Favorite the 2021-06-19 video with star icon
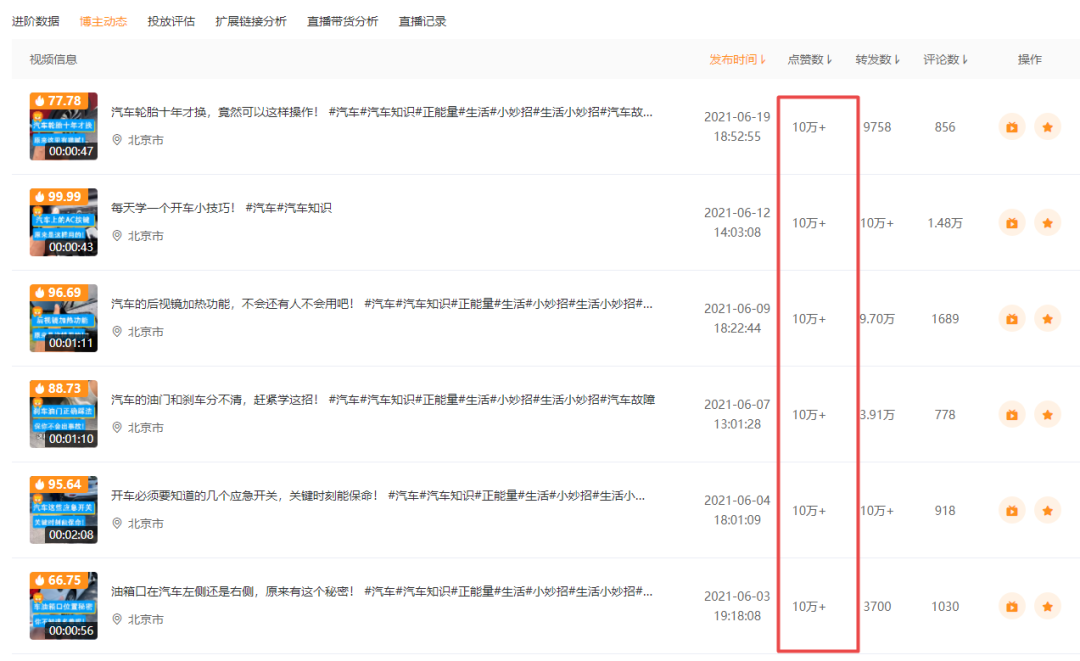The height and width of the screenshot is (661, 1080). (1048, 127)
